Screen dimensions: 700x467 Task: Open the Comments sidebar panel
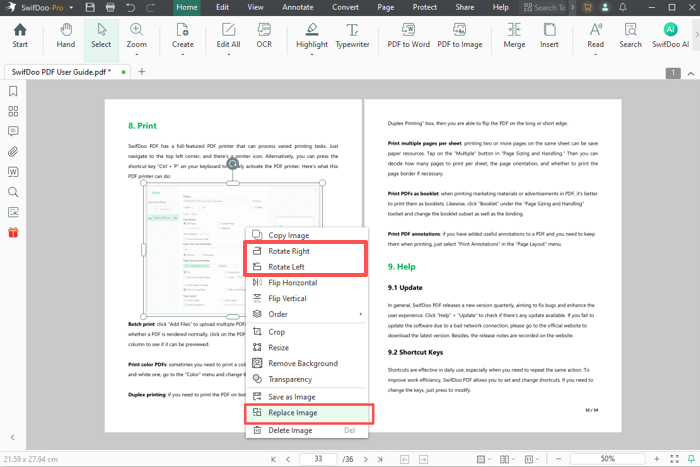[13, 131]
